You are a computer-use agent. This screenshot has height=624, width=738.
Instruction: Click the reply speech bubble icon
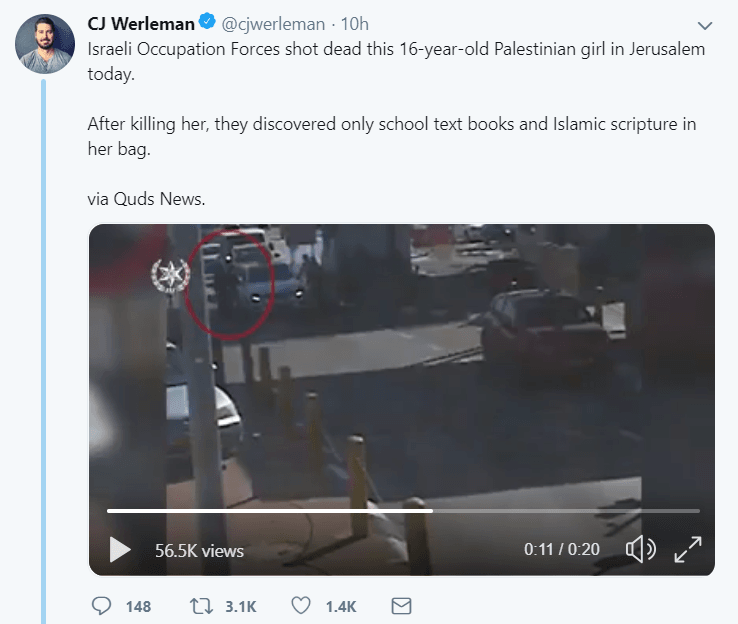(x=101, y=606)
